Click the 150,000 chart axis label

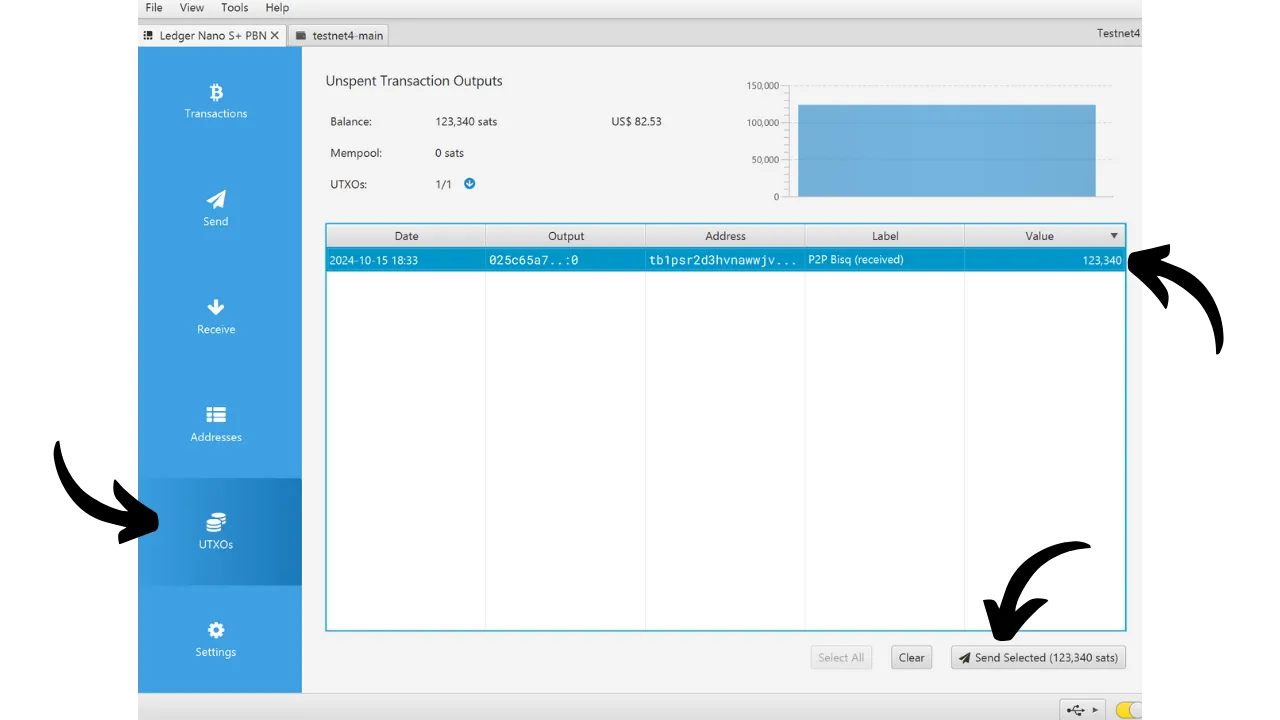tap(762, 86)
